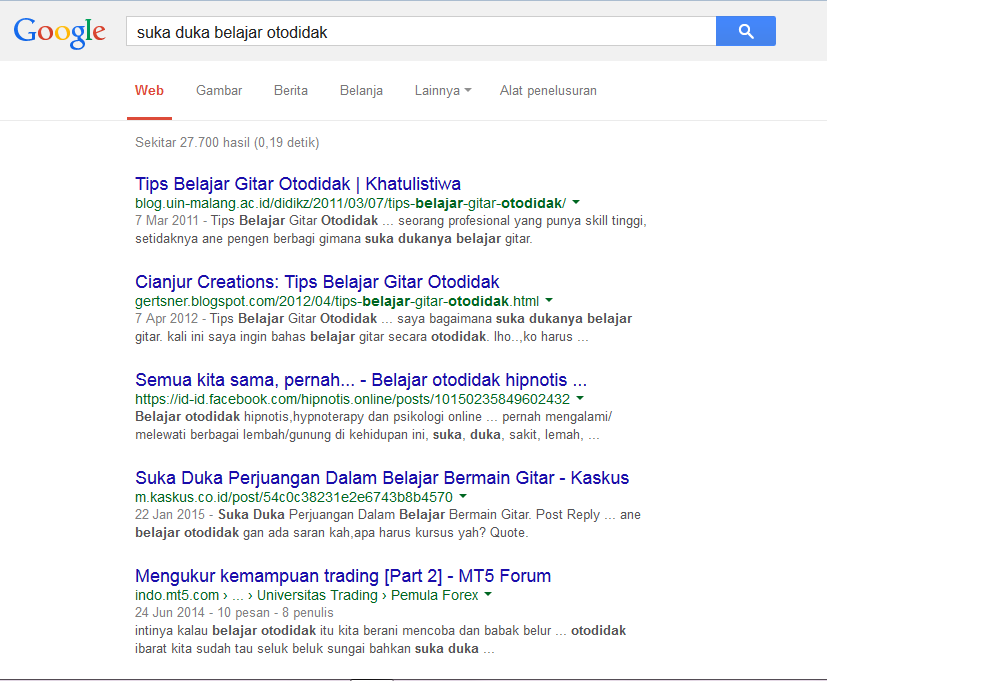Select the Web tab
Screen dimensions: 1005x681
149,90
